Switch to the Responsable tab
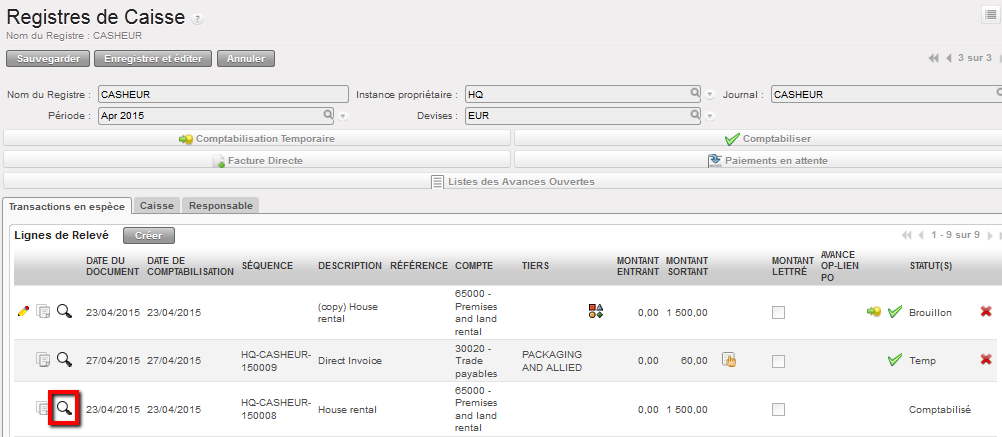This screenshot has width=1002, height=437. coord(221,205)
